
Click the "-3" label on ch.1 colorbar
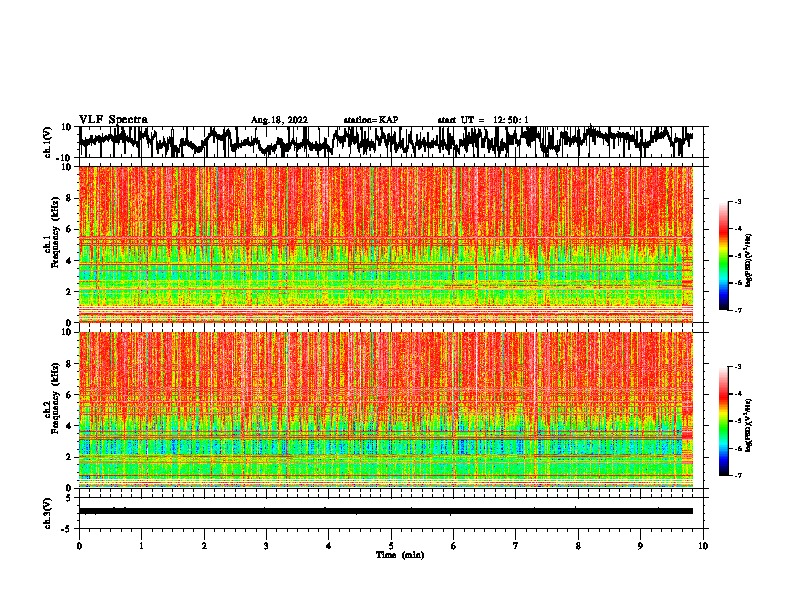737,201
